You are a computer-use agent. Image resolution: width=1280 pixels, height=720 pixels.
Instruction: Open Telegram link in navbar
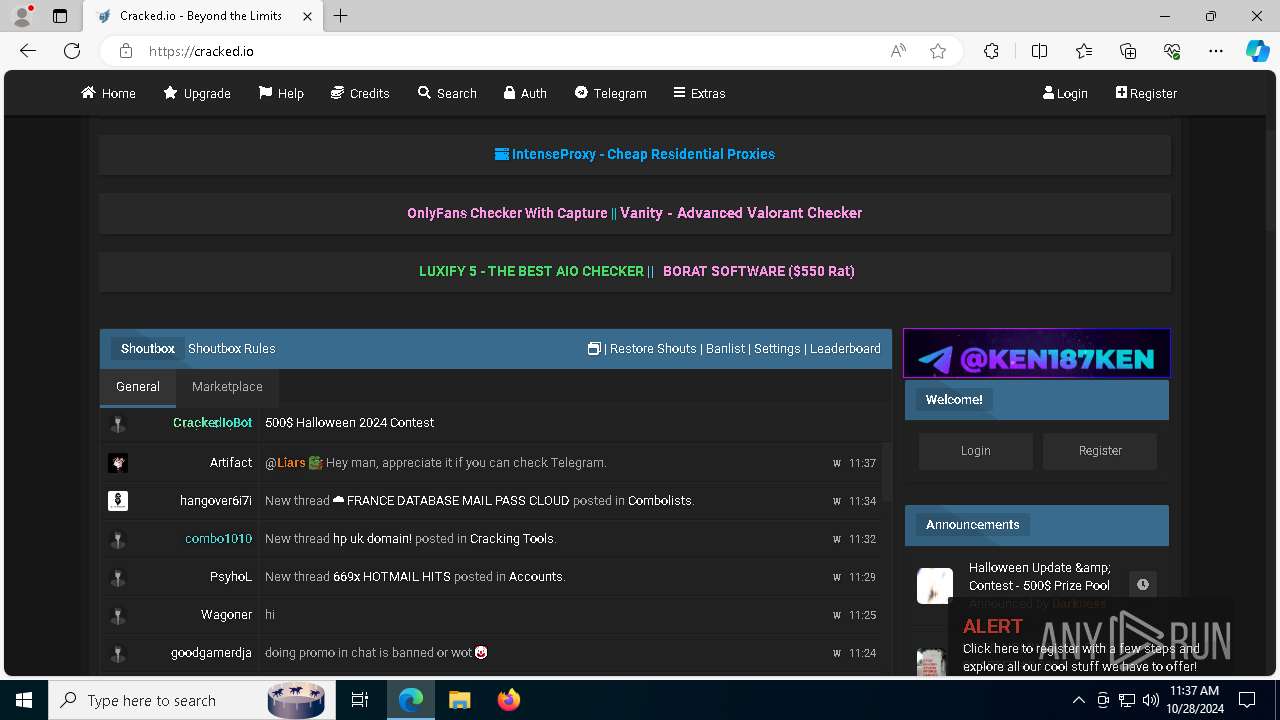pyautogui.click(x=610, y=93)
